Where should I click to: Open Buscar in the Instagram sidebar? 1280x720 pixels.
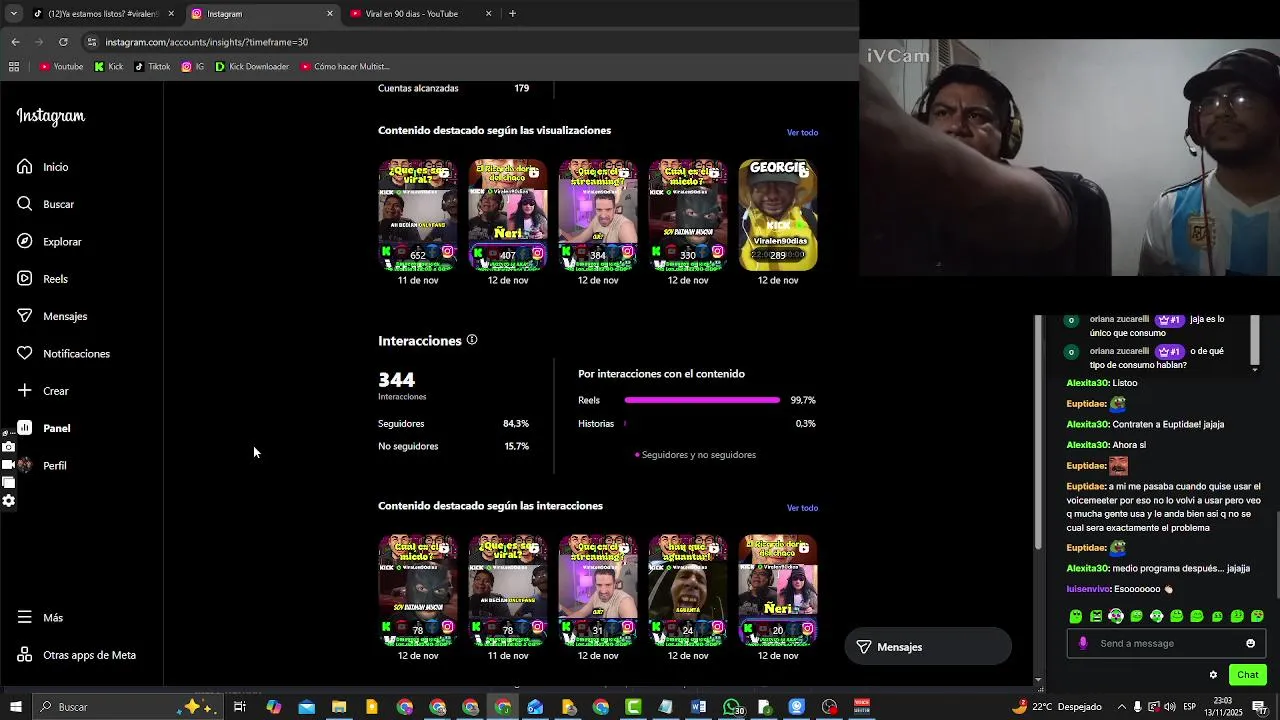45,204
